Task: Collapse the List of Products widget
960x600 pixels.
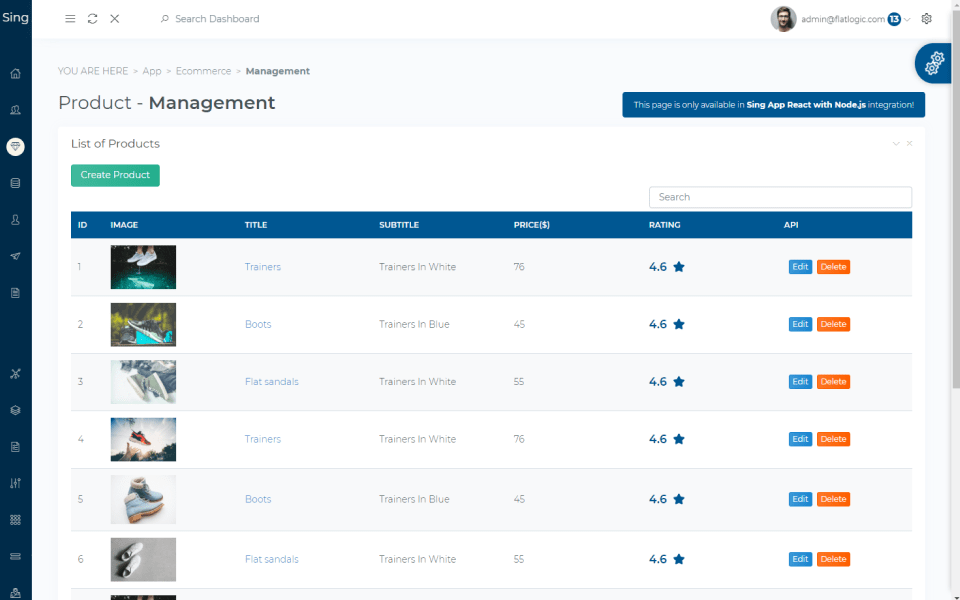Action: pos(896,144)
